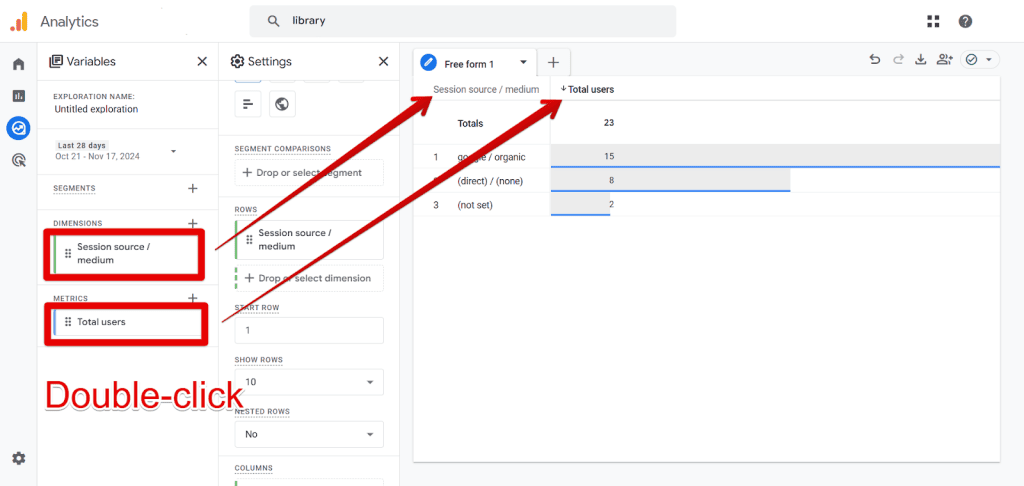Click the Start Row input field
The width and height of the screenshot is (1024, 486).
pos(309,331)
